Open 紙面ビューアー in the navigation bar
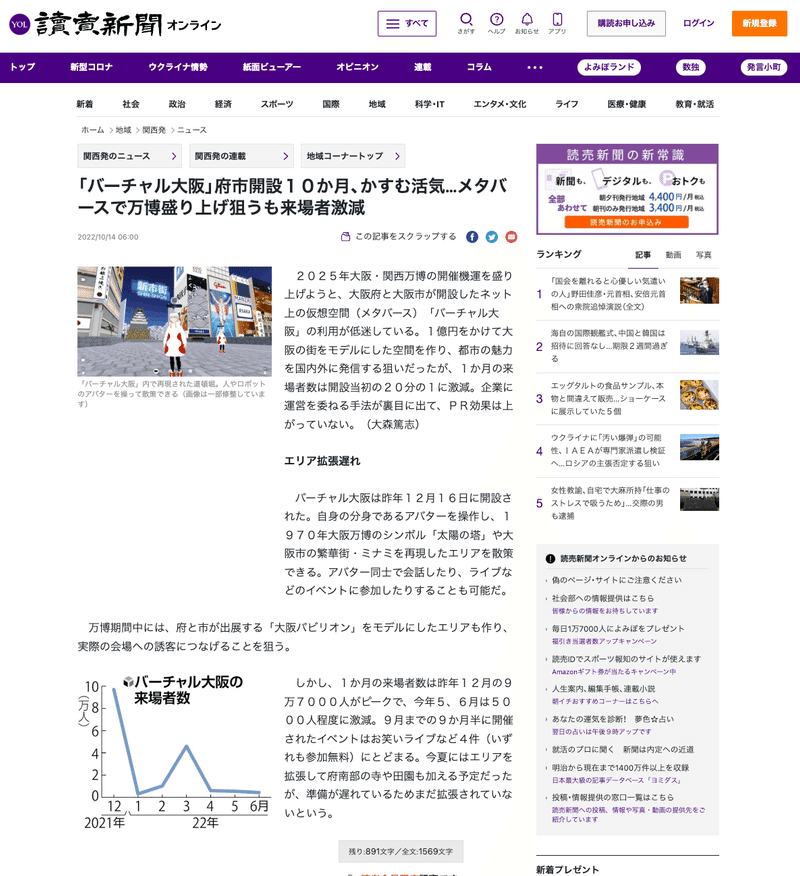The image size is (800, 876). (x=272, y=67)
